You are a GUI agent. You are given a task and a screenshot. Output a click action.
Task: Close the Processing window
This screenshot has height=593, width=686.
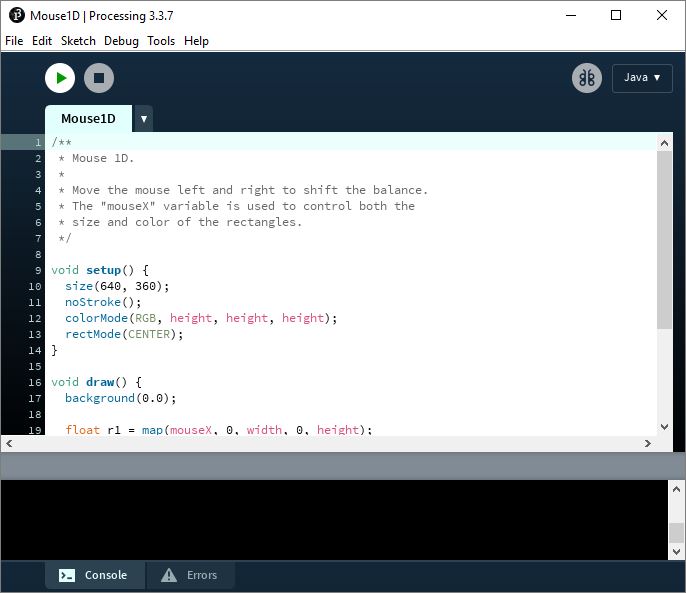[662, 15]
